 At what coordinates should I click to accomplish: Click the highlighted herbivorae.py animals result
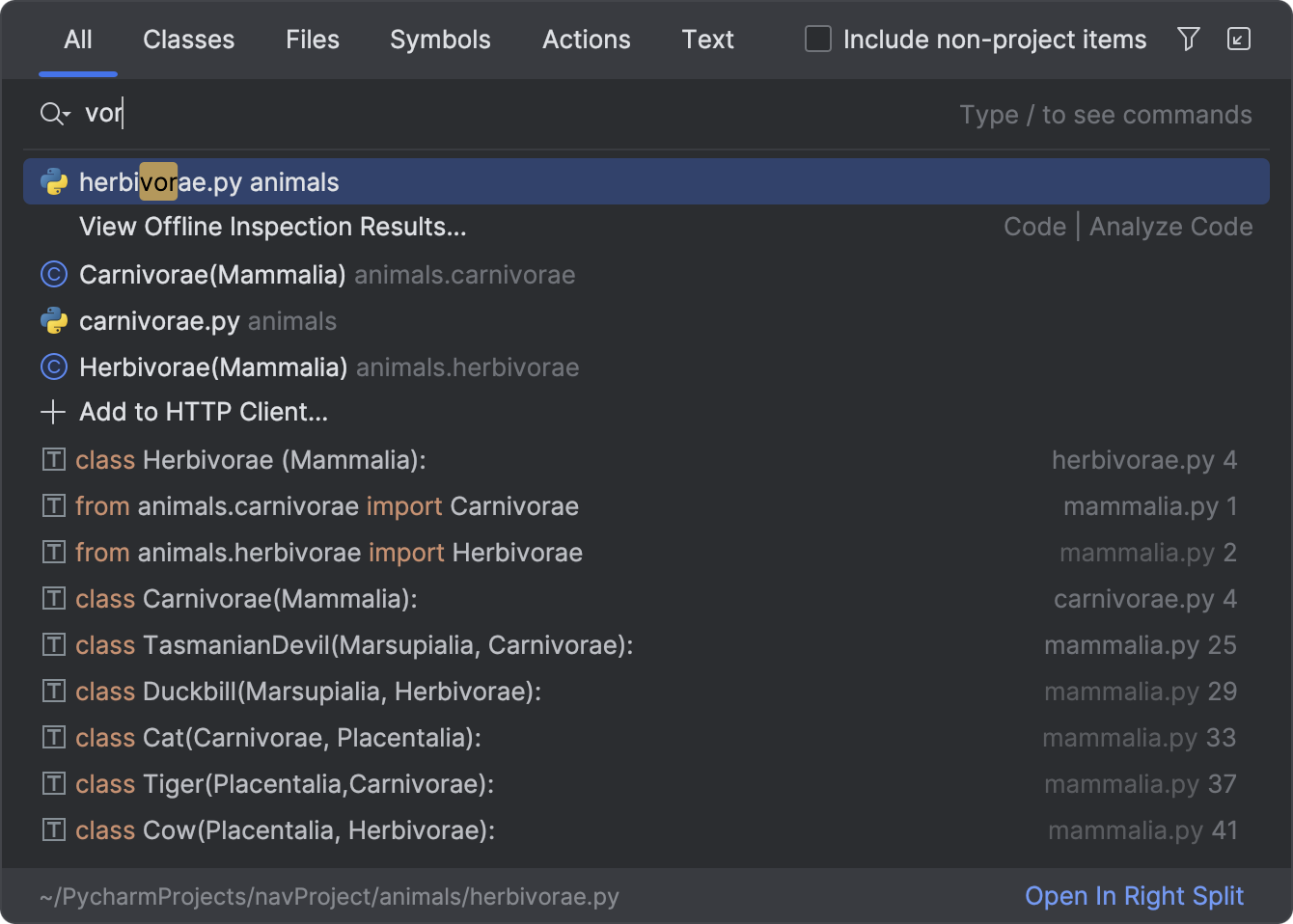click(210, 181)
